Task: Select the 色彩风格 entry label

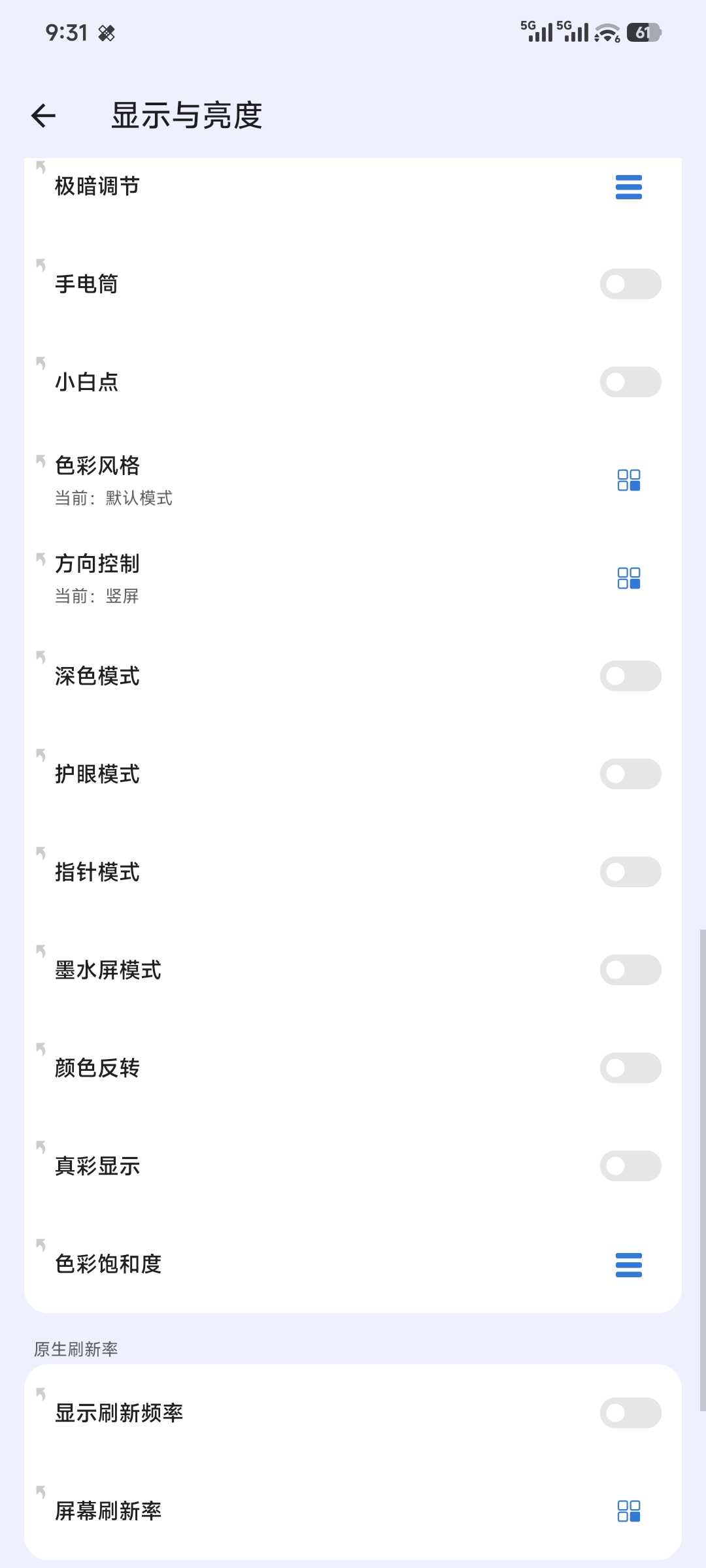Action: click(x=97, y=466)
